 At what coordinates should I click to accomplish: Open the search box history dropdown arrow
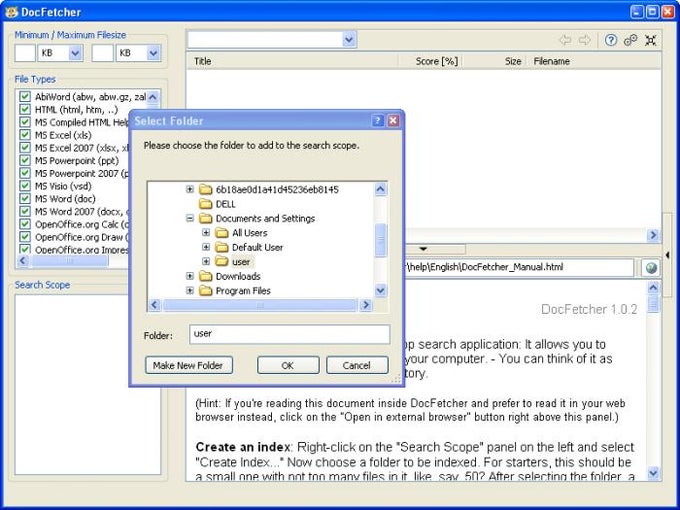[349, 40]
